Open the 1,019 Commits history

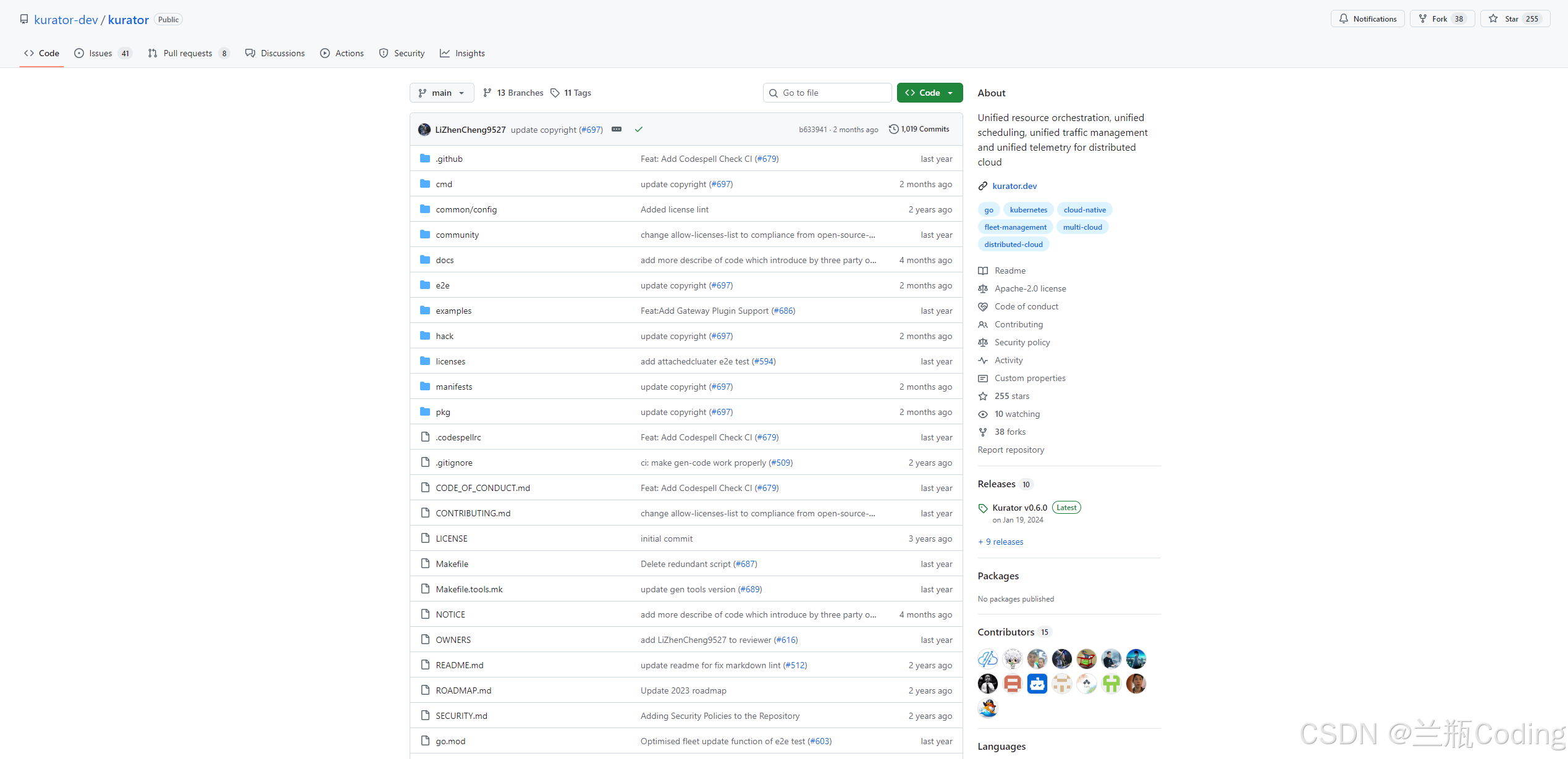pos(919,129)
